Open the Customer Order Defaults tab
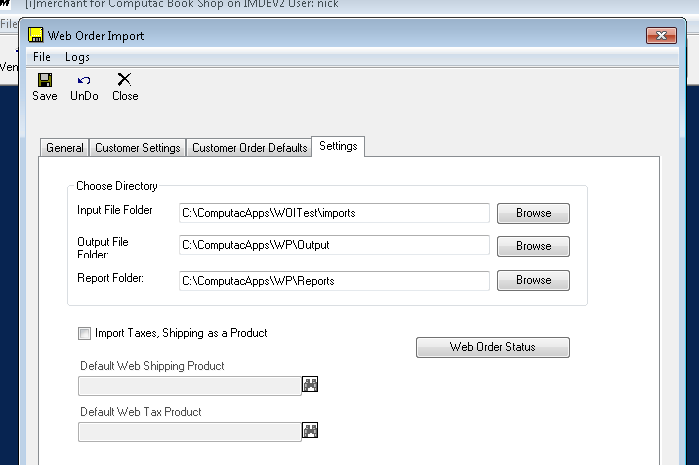 click(249, 148)
